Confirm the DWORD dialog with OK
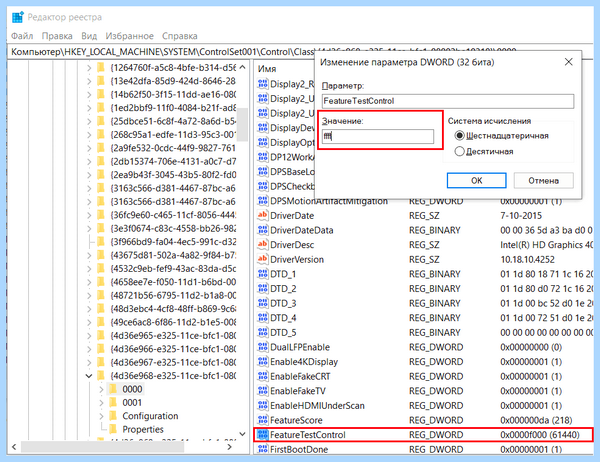Image resolution: width=600 pixels, height=462 pixels. [476, 180]
